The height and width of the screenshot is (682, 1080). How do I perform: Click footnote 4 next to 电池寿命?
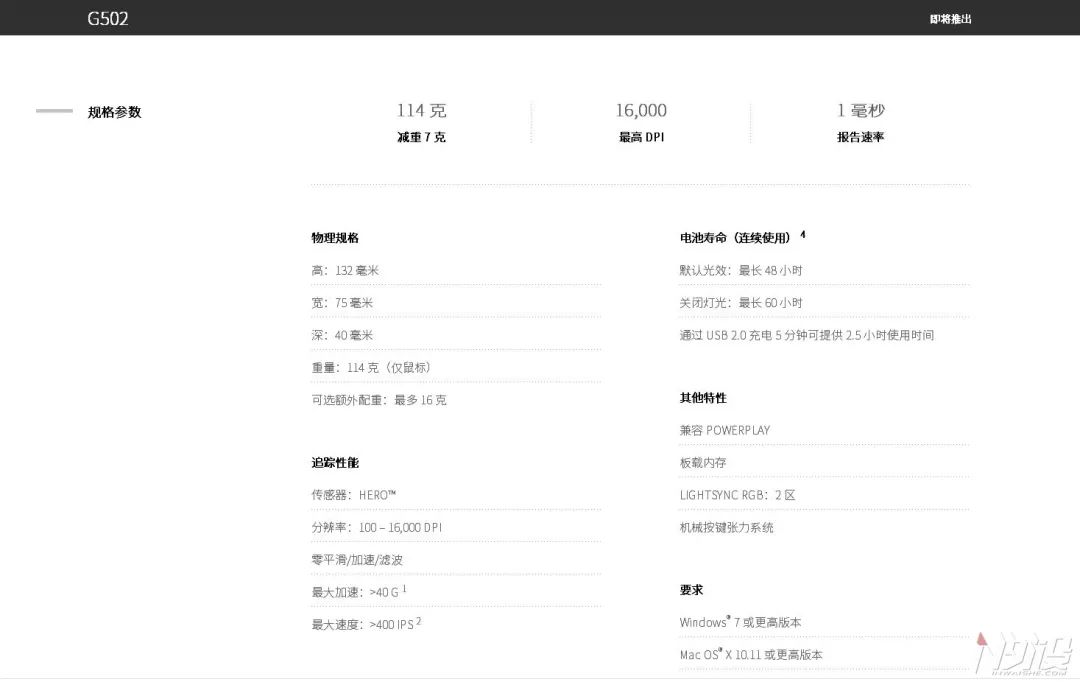click(802, 233)
